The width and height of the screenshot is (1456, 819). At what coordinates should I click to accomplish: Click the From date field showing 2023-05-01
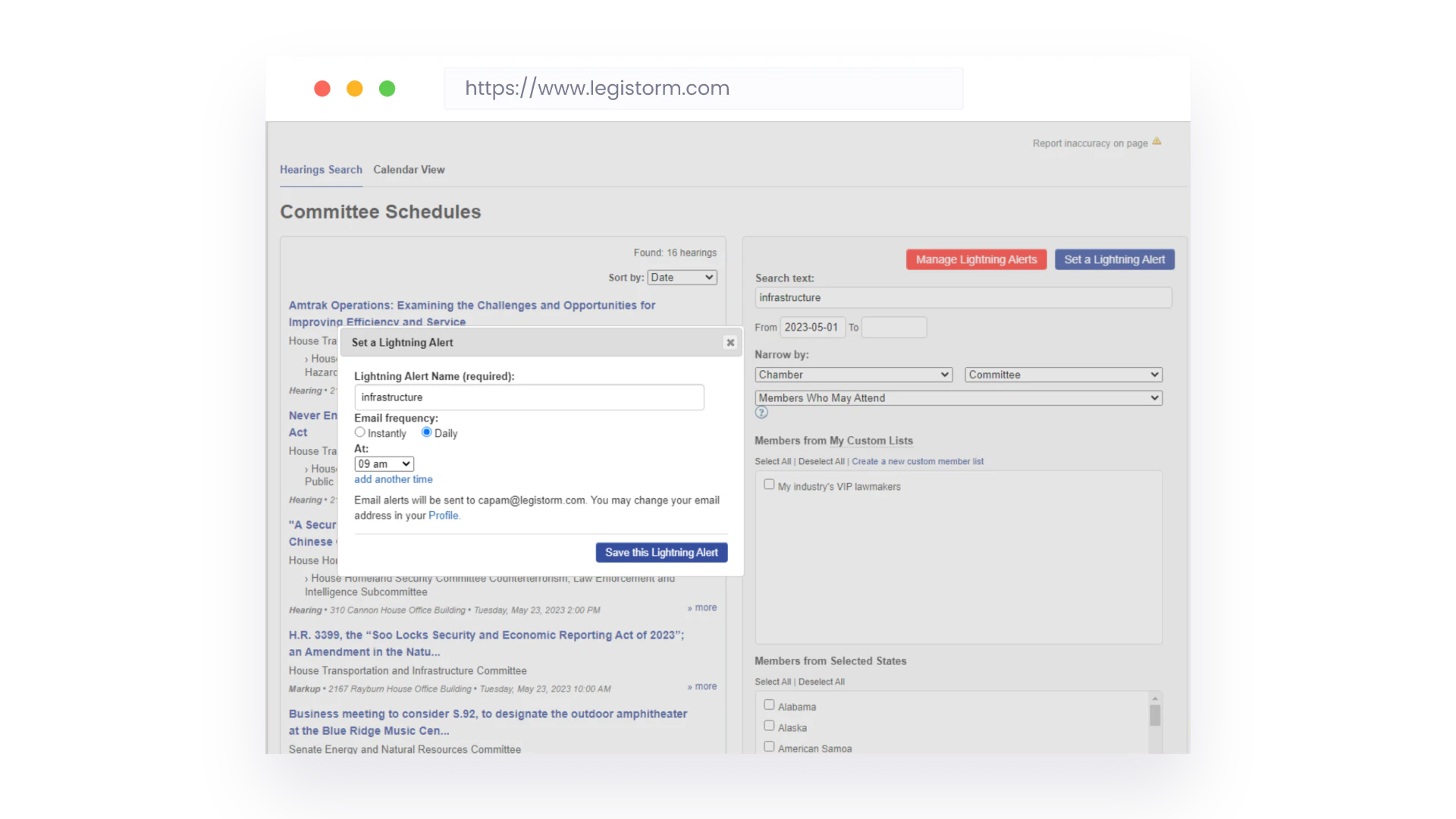[812, 327]
